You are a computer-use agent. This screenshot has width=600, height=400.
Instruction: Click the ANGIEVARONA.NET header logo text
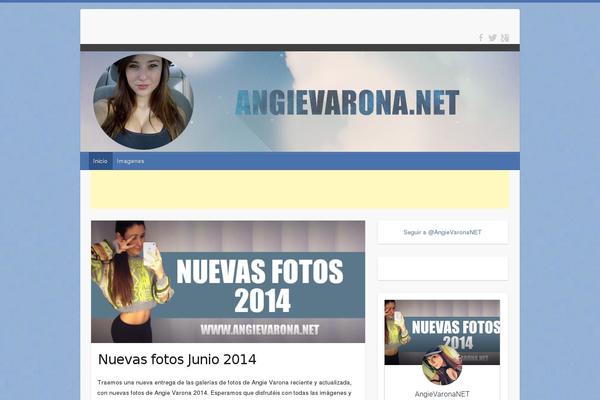pyautogui.click(x=347, y=103)
